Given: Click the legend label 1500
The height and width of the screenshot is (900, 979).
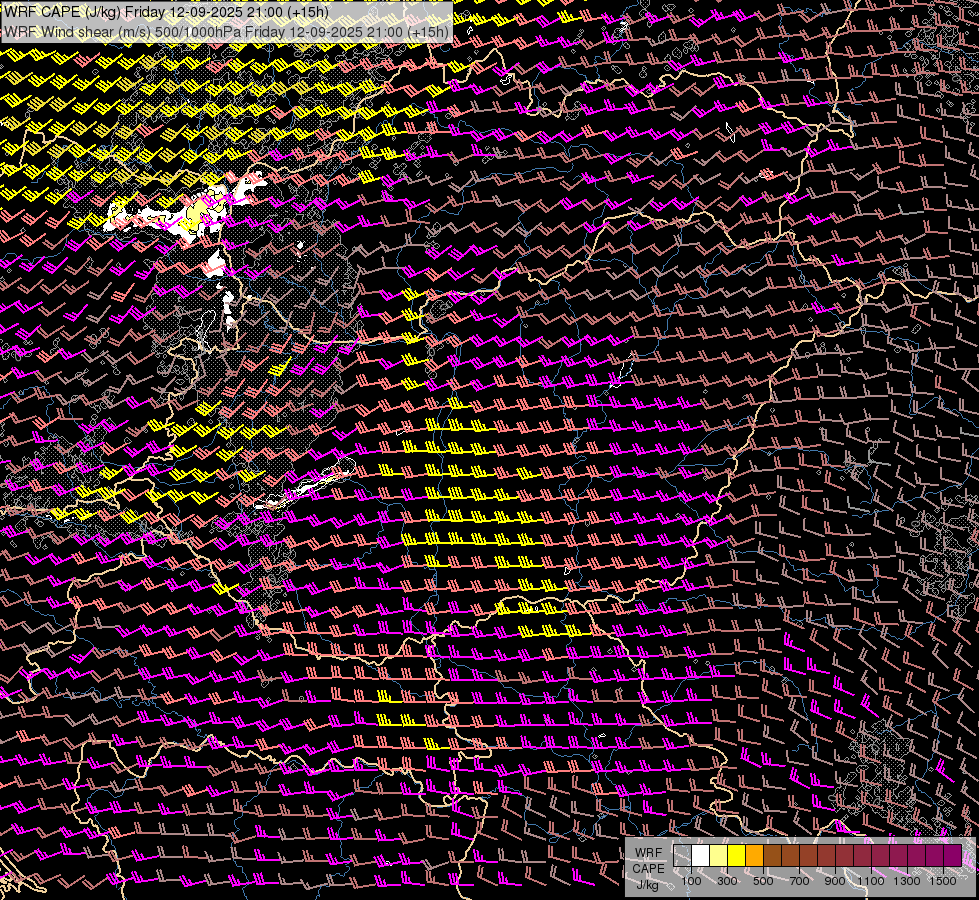Looking at the screenshot, I should [x=943, y=881].
